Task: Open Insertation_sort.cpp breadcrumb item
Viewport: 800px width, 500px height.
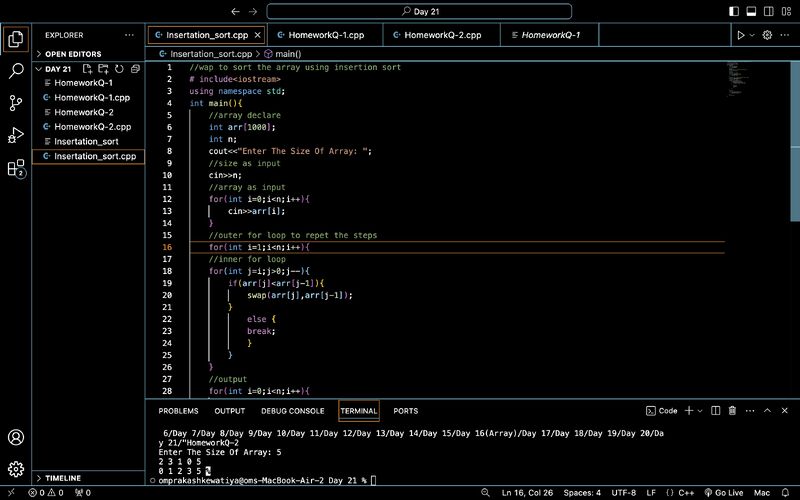Action: tap(206, 54)
